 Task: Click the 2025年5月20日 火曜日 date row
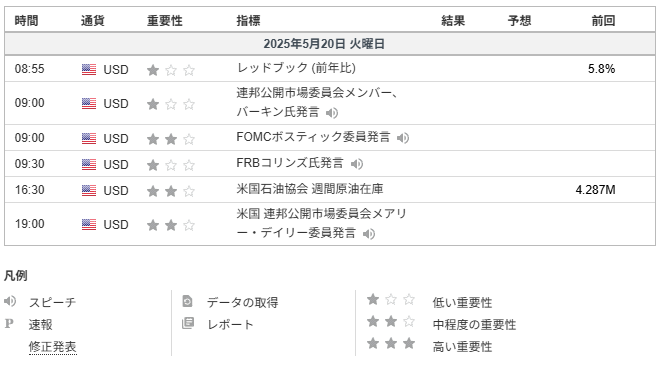(x=330, y=44)
